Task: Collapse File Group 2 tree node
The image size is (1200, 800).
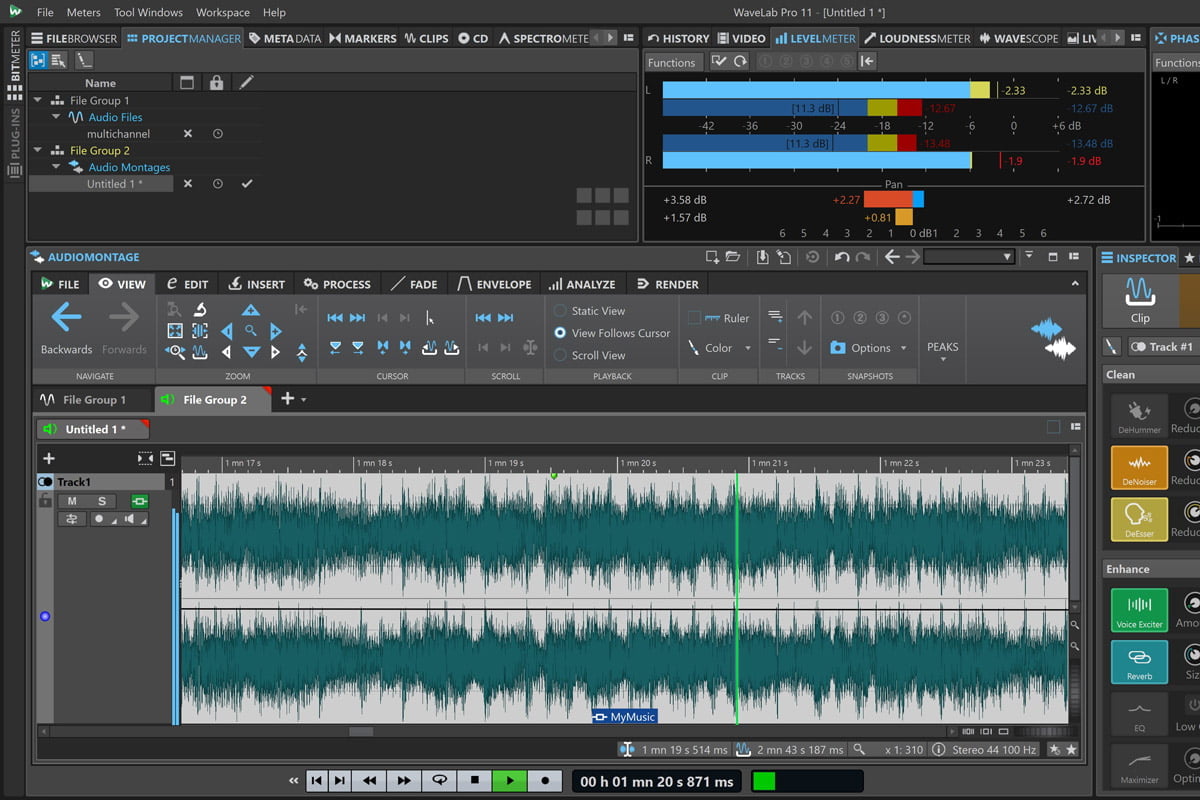Action: (x=38, y=150)
